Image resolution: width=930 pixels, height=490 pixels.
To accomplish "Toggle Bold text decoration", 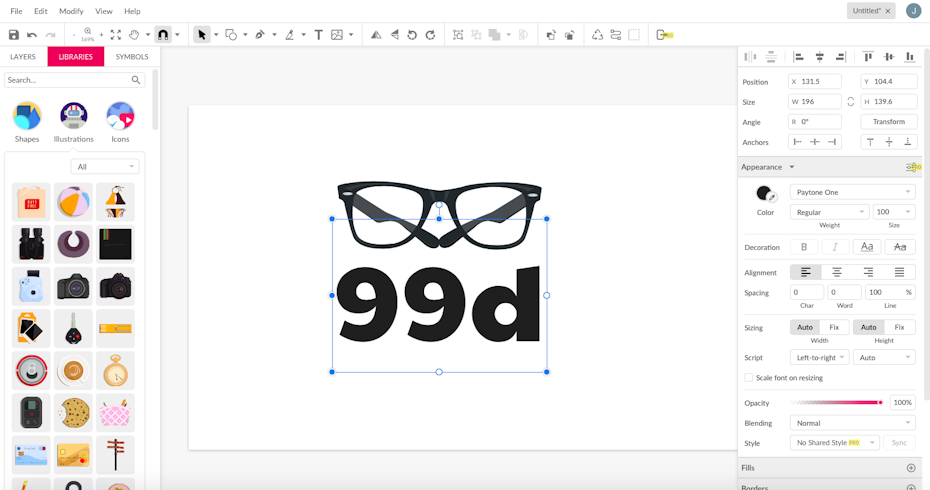I will 804,247.
